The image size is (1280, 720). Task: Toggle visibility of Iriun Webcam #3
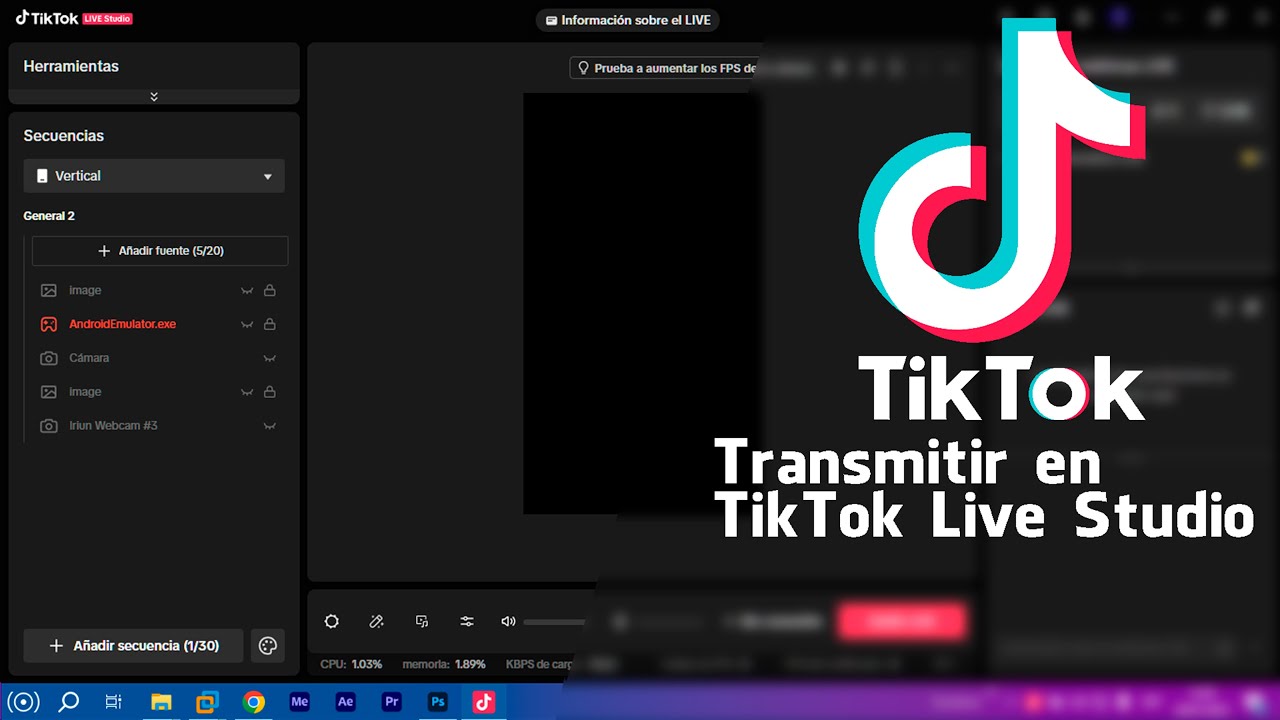pyautogui.click(x=269, y=426)
